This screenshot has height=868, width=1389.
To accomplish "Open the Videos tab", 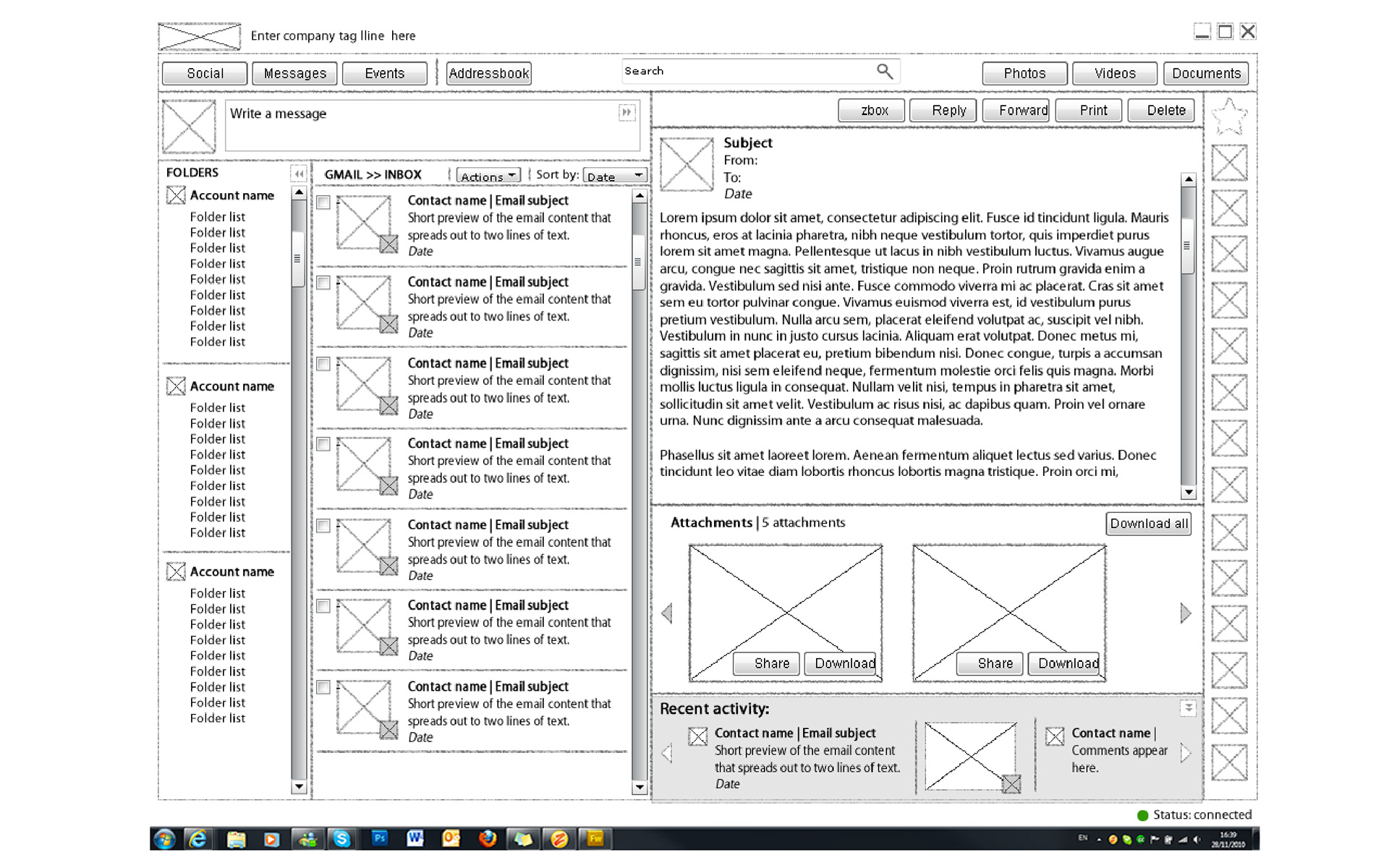I will pos(1115,73).
